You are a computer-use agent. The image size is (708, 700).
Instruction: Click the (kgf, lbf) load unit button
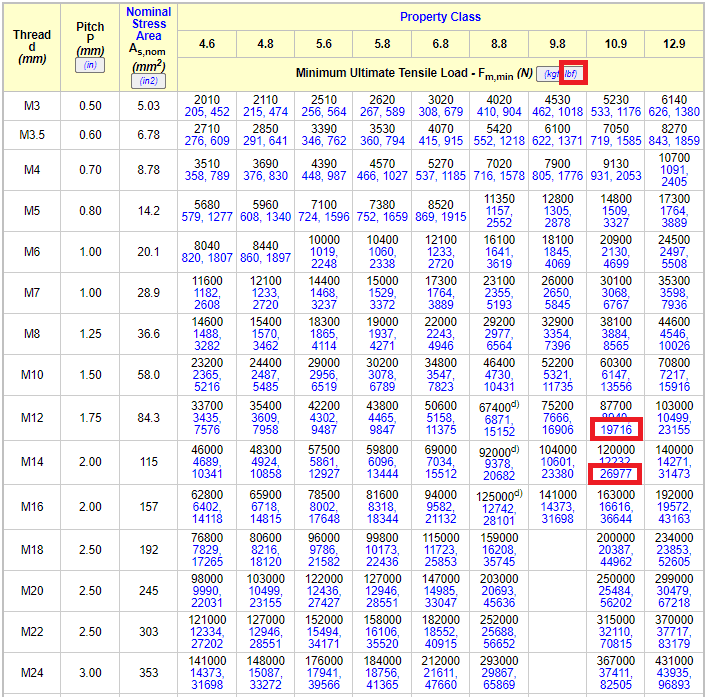560,74
